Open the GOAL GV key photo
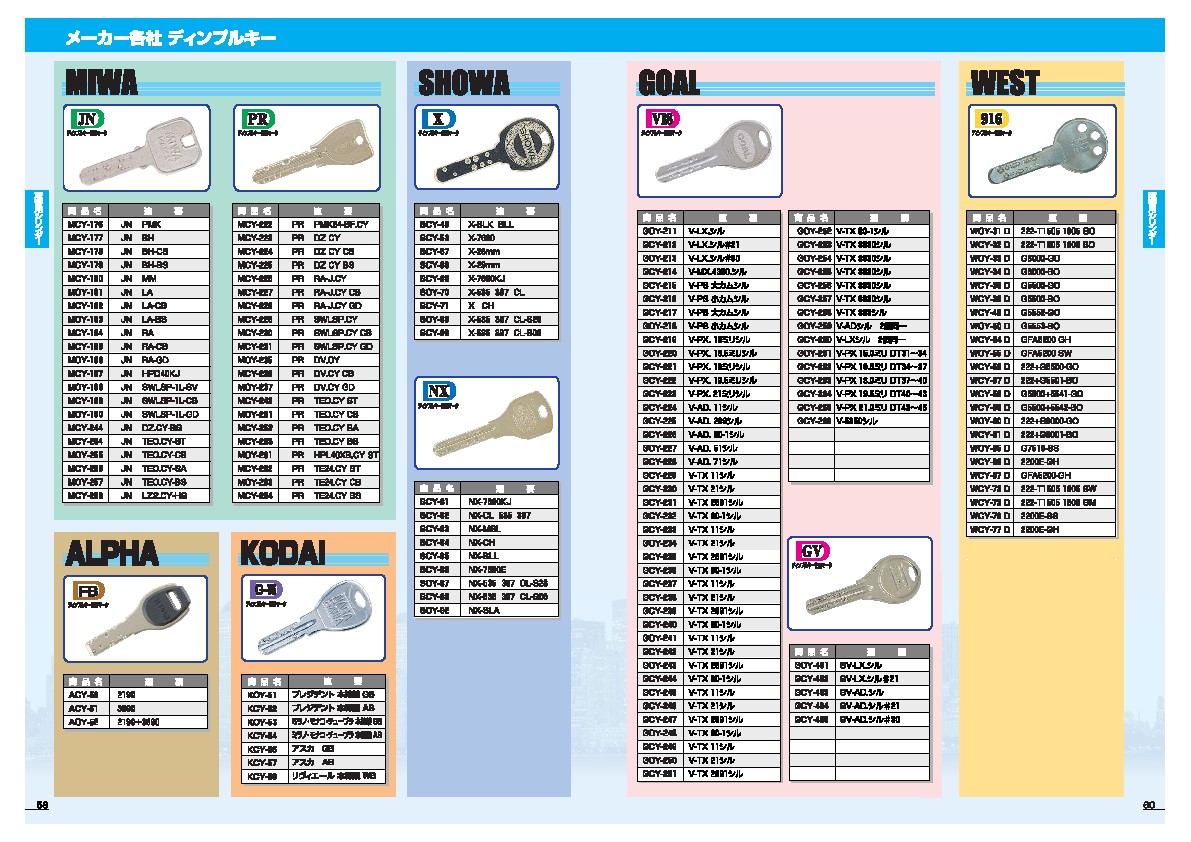Viewport: 1191px width, 842px height. pyautogui.click(x=864, y=587)
